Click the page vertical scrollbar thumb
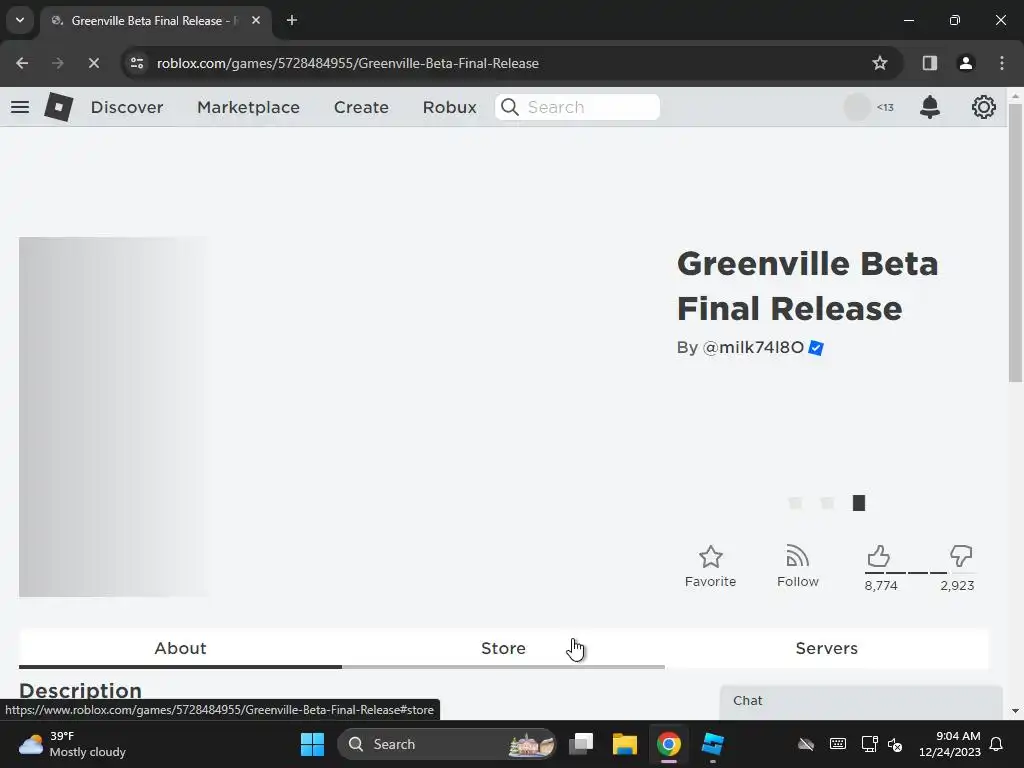Viewport: 1024px width, 768px height. [x=1015, y=242]
